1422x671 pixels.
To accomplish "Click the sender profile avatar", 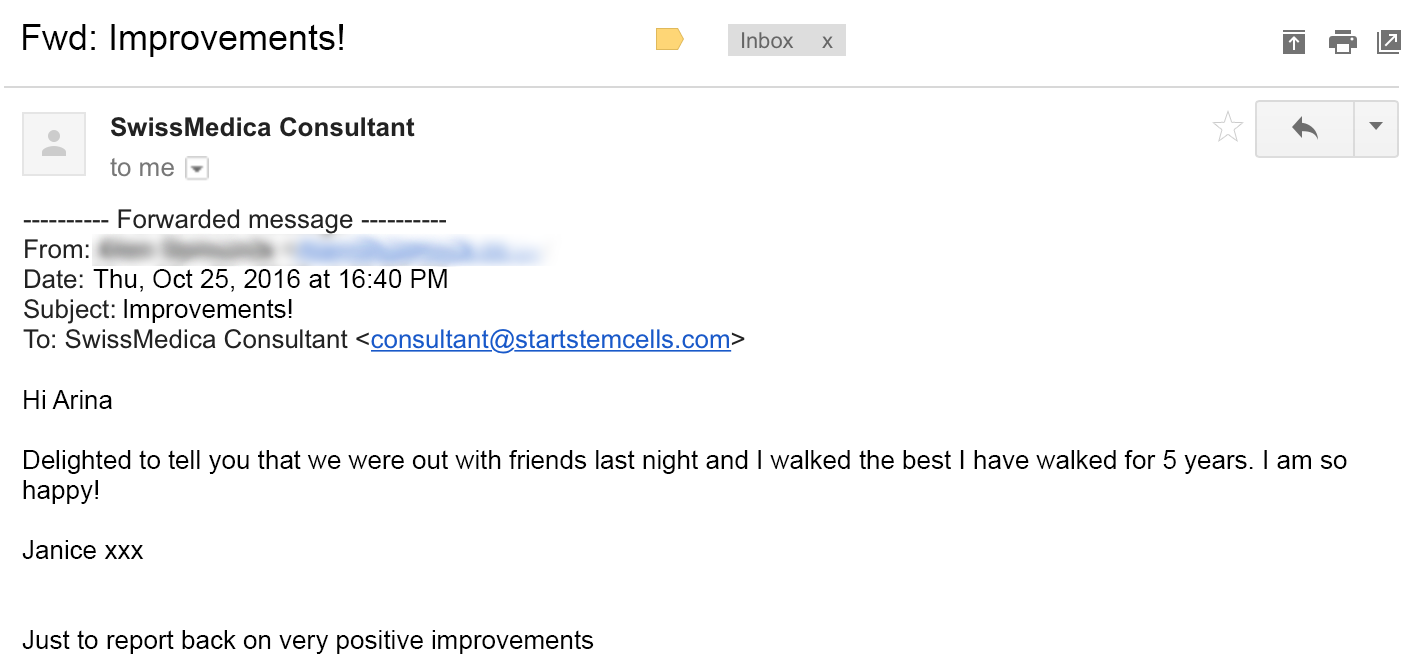I will 54,144.
